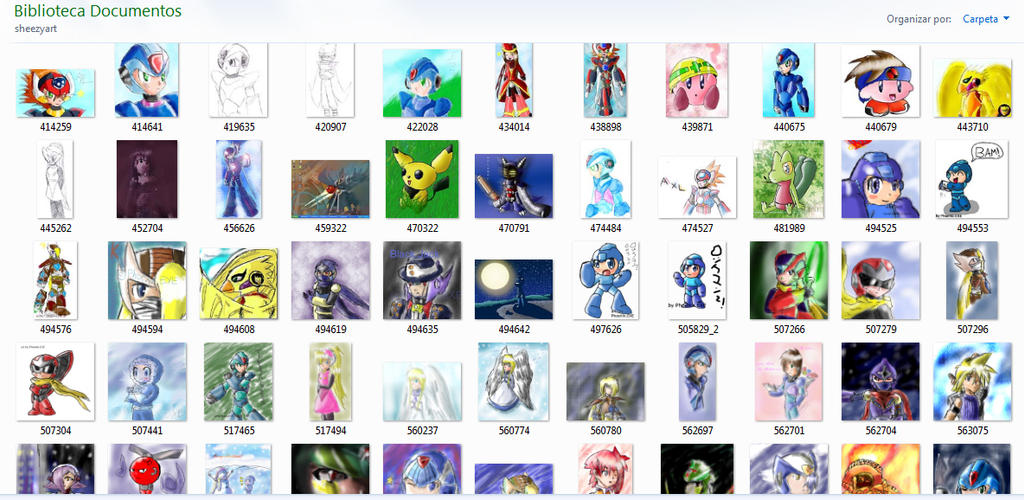The image size is (1024, 500).
Task: Select thumbnail 507441
Action: click(147, 382)
